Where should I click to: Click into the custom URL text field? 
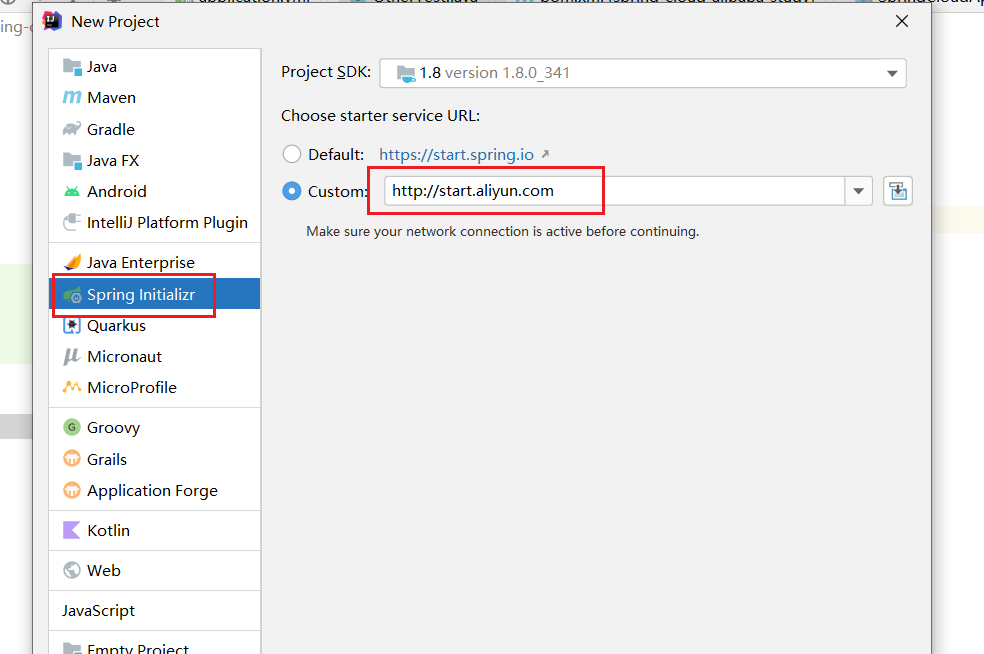(614, 191)
